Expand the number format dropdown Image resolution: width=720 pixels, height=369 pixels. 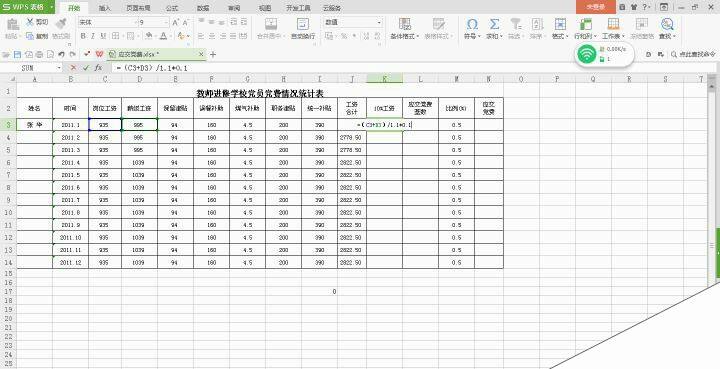379,22
